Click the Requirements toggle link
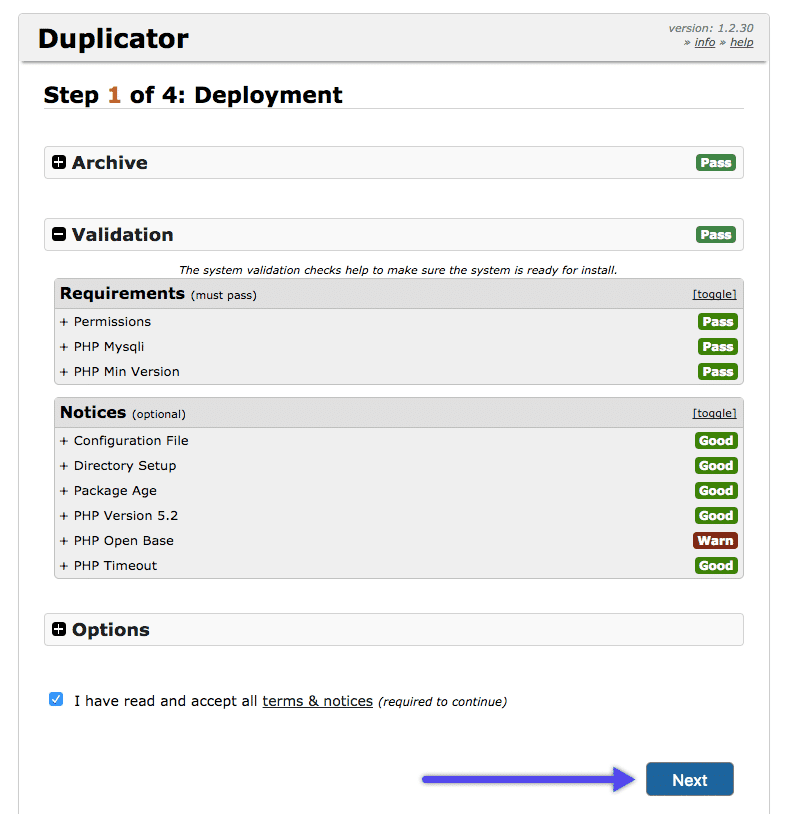The image size is (787, 814). [x=714, y=294]
